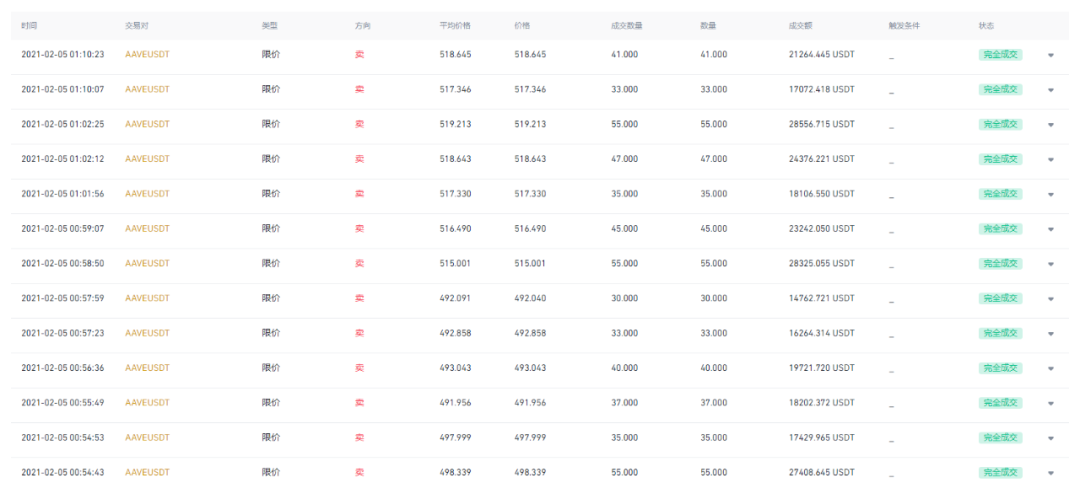The height and width of the screenshot is (483, 1080).
Task: Expand the 01:10:23 order row arrow
Action: click(1050, 55)
